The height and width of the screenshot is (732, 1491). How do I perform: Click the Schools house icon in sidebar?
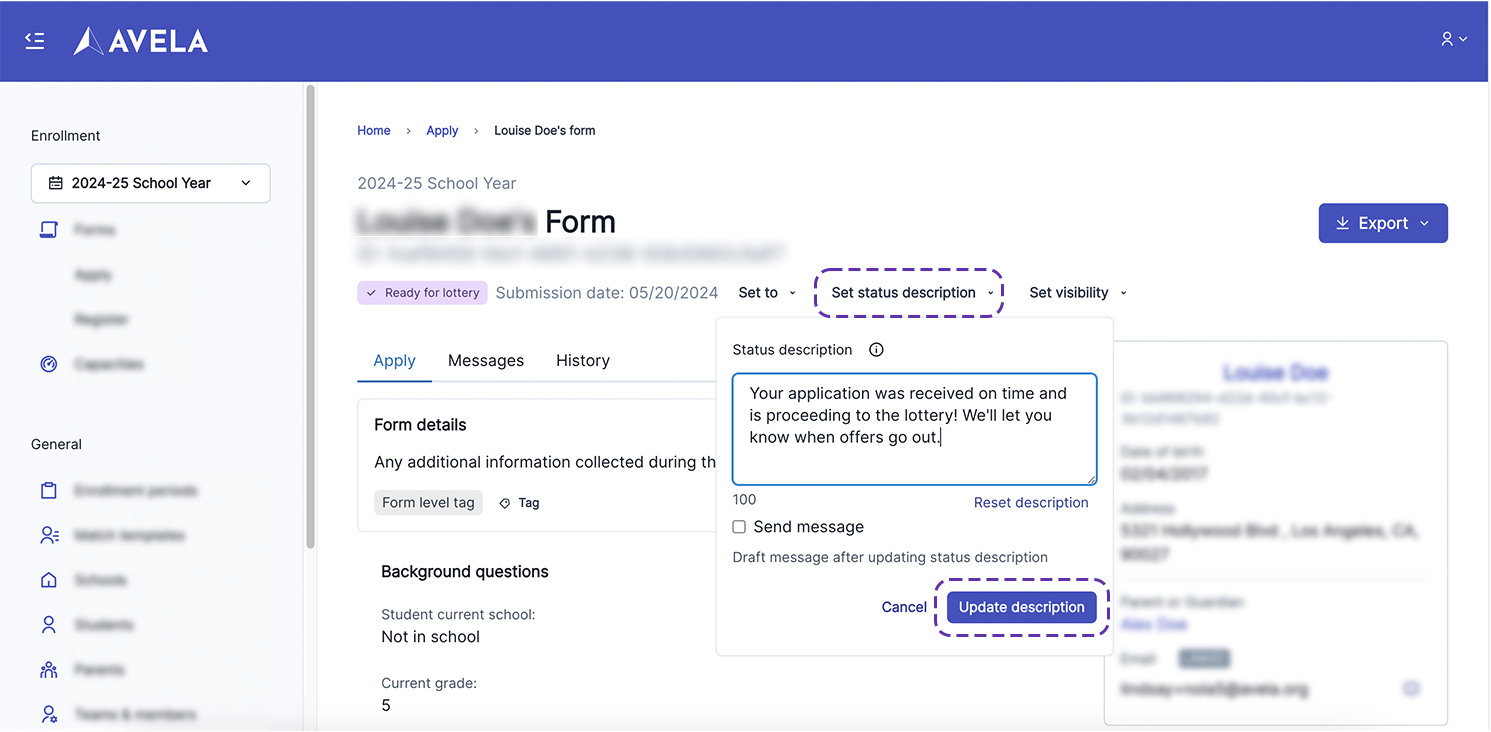[49, 580]
